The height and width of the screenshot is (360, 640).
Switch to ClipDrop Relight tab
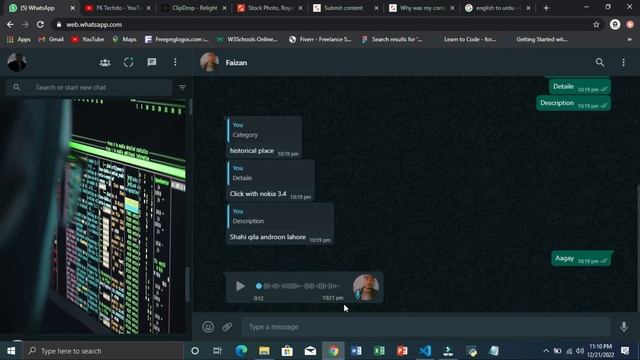click(x=194, y=8)
